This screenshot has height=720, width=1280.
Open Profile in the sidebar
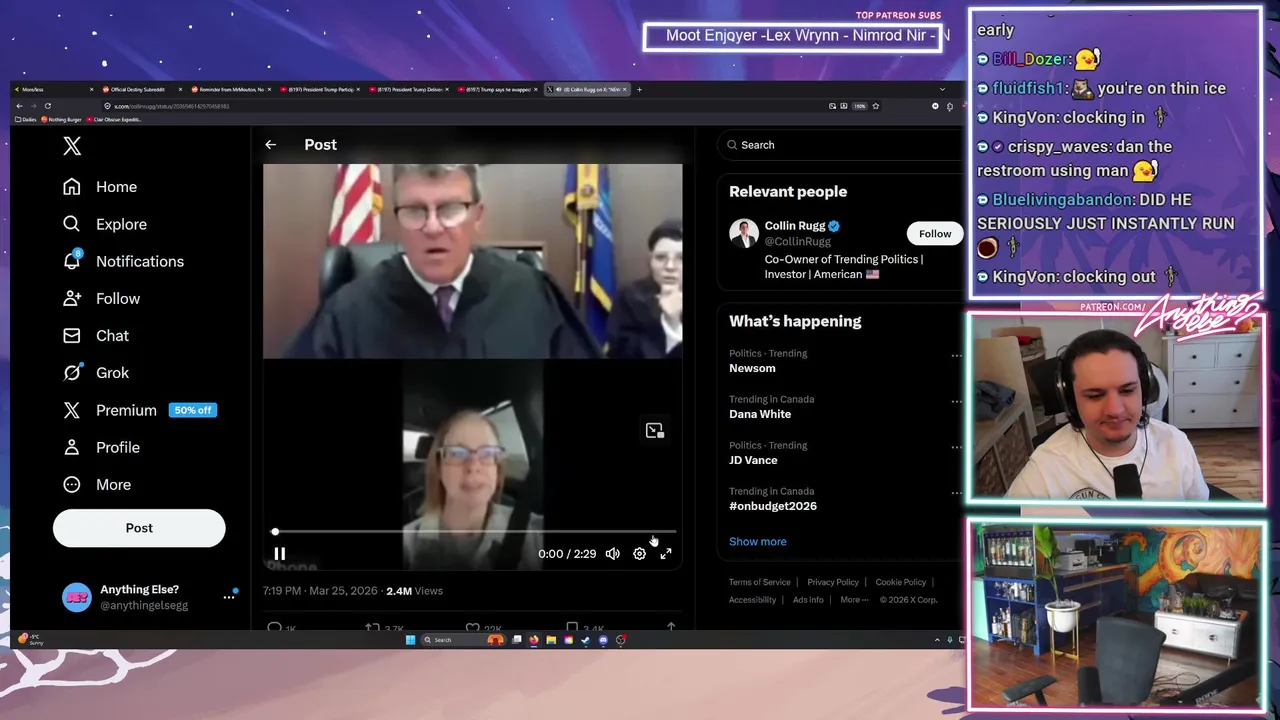pyautogui.click(x=101, y=447)
